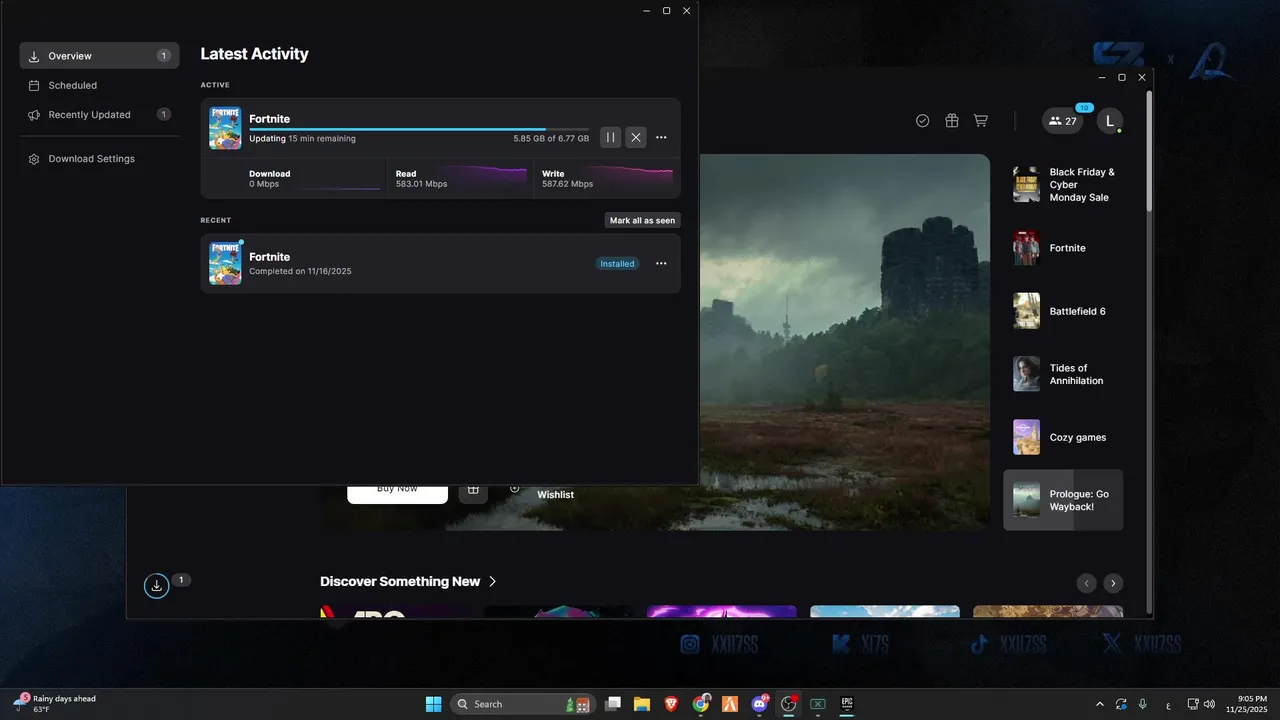Select Black Friday & Cyber Monday Sale
Image resolution: width=1280 pixels, height=720 pixels.
(x=1063, y=185)
